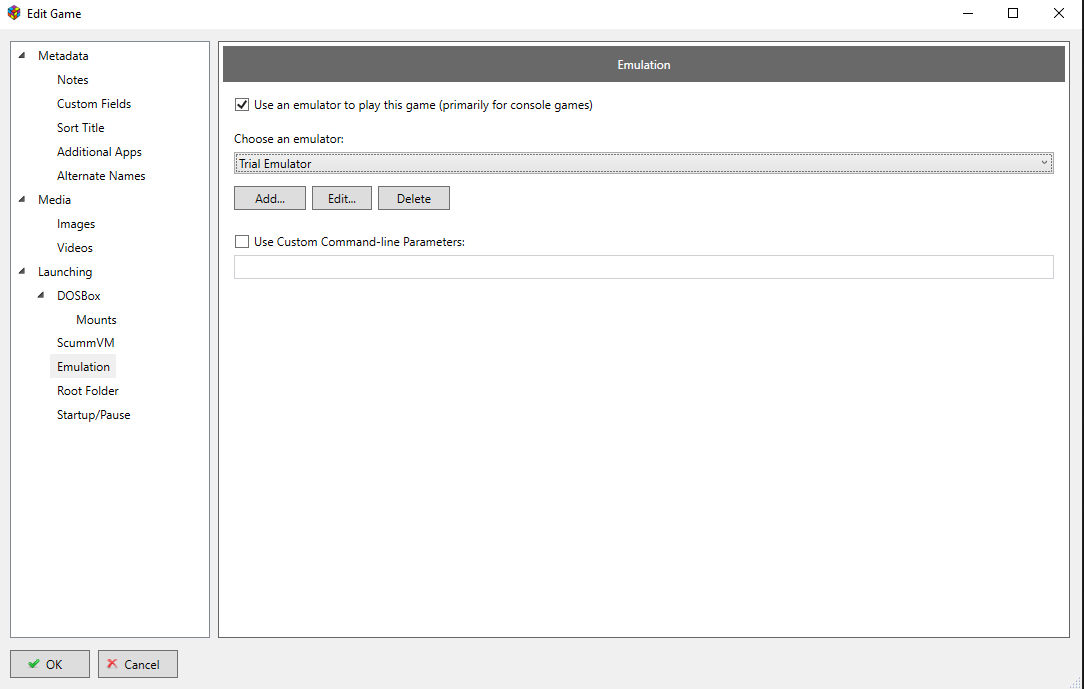Screen dimensions: 1084x689
Task: Open the ScummVM settings page
Action: pos(86,343)
